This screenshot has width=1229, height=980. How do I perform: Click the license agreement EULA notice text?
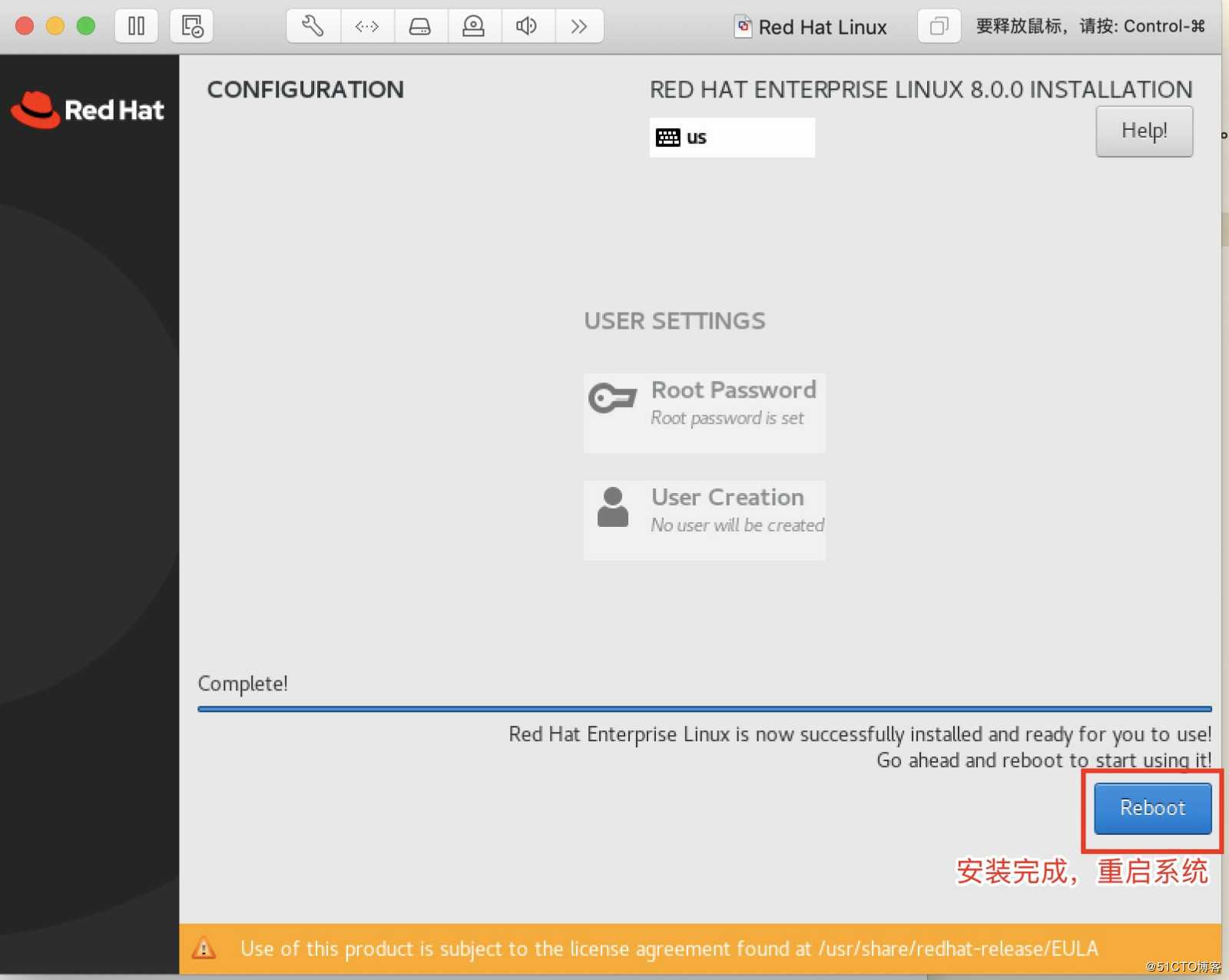[x=669, y=949]
